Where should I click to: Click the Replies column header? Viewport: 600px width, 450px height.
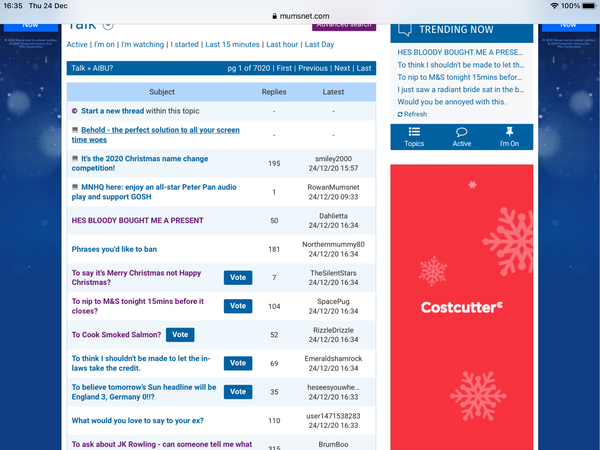point(274,92)
